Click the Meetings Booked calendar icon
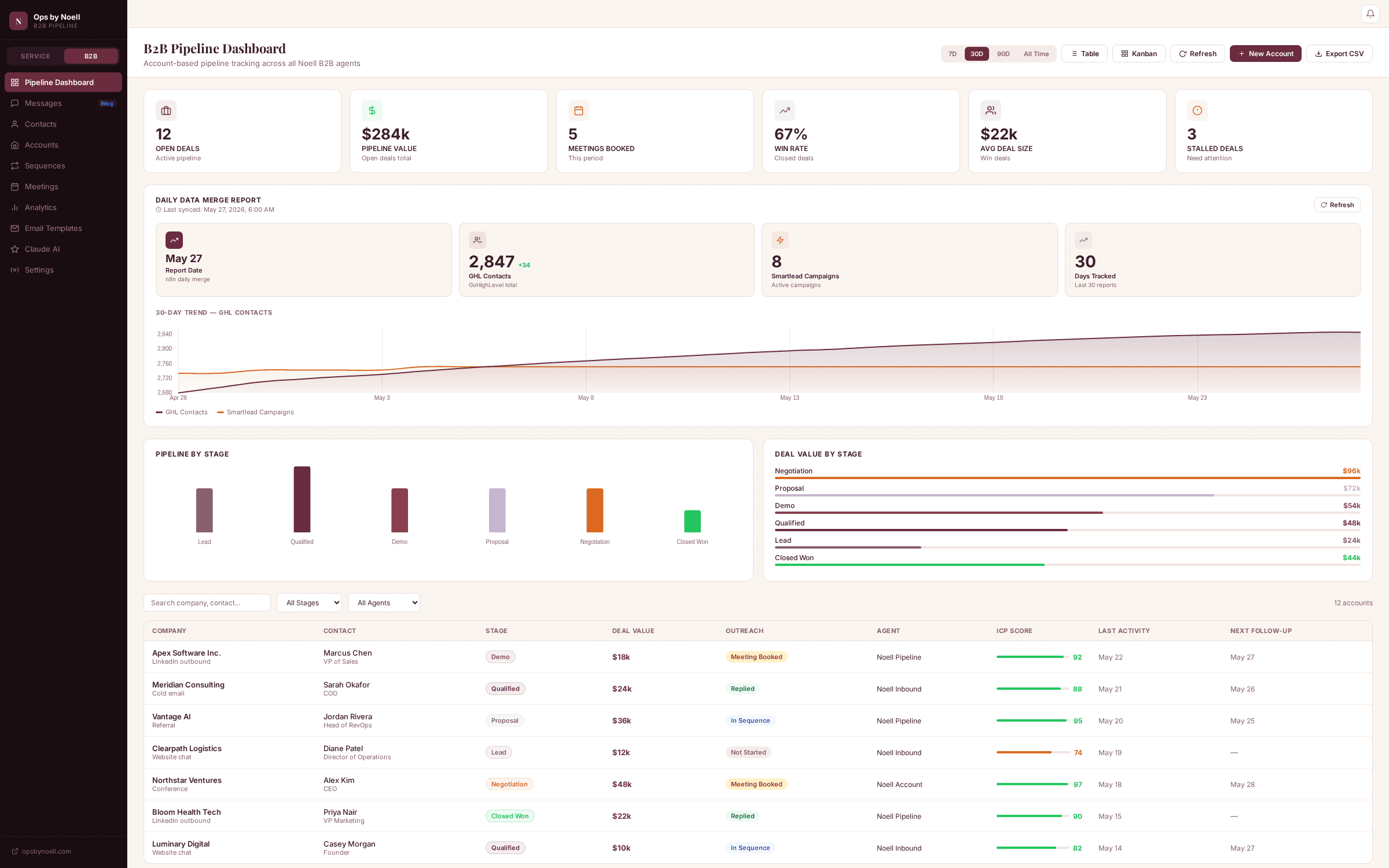This screenshot has width=1389, height=868. pos(579,111)
